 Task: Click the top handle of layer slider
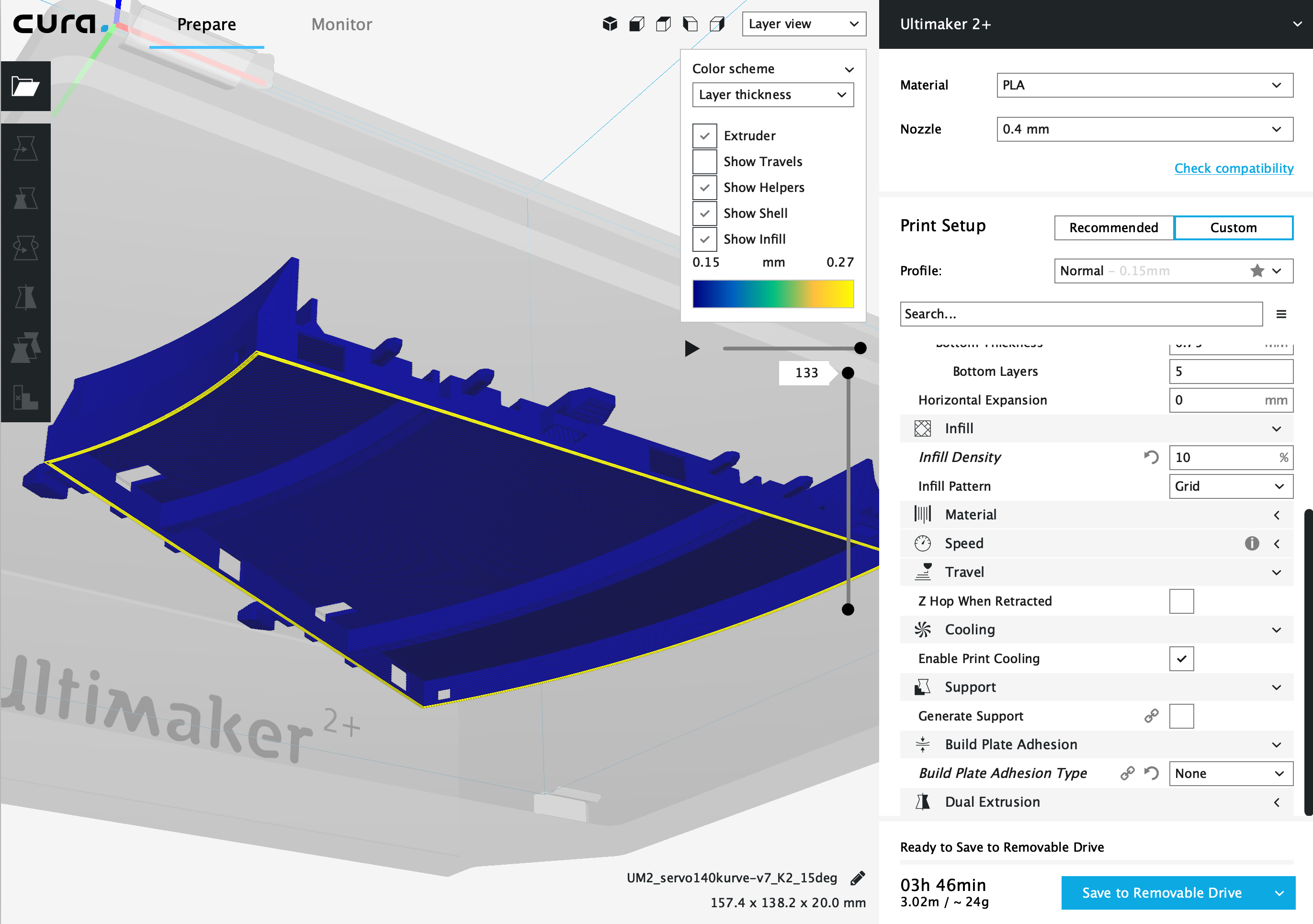click(848, 373)
